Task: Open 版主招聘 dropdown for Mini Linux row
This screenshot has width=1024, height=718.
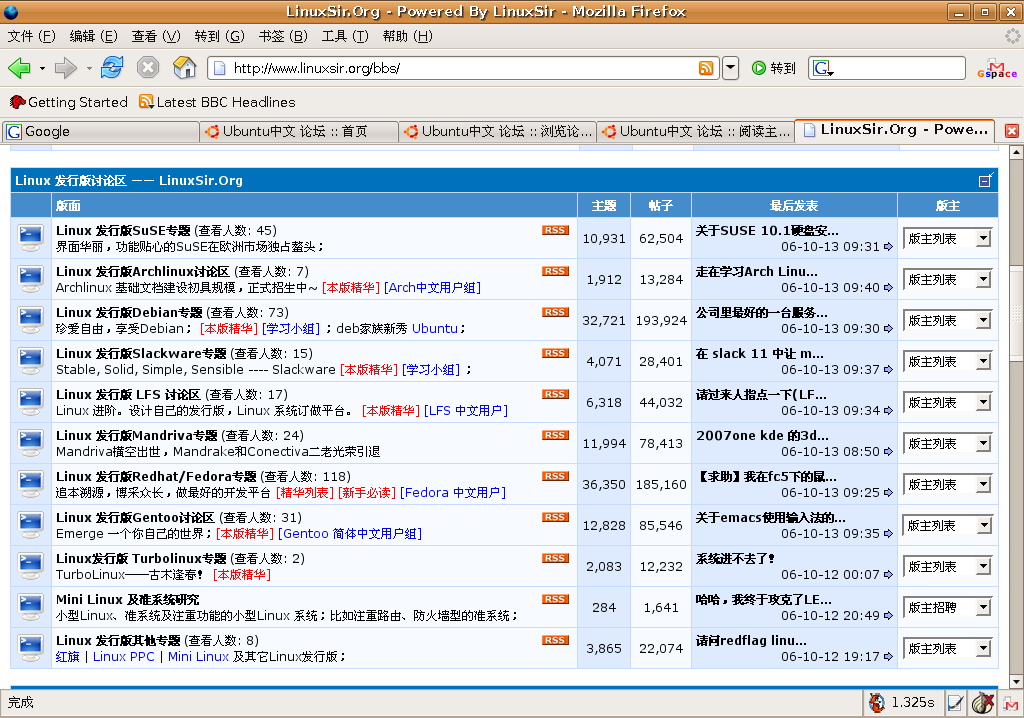Action: coord(947,608)
